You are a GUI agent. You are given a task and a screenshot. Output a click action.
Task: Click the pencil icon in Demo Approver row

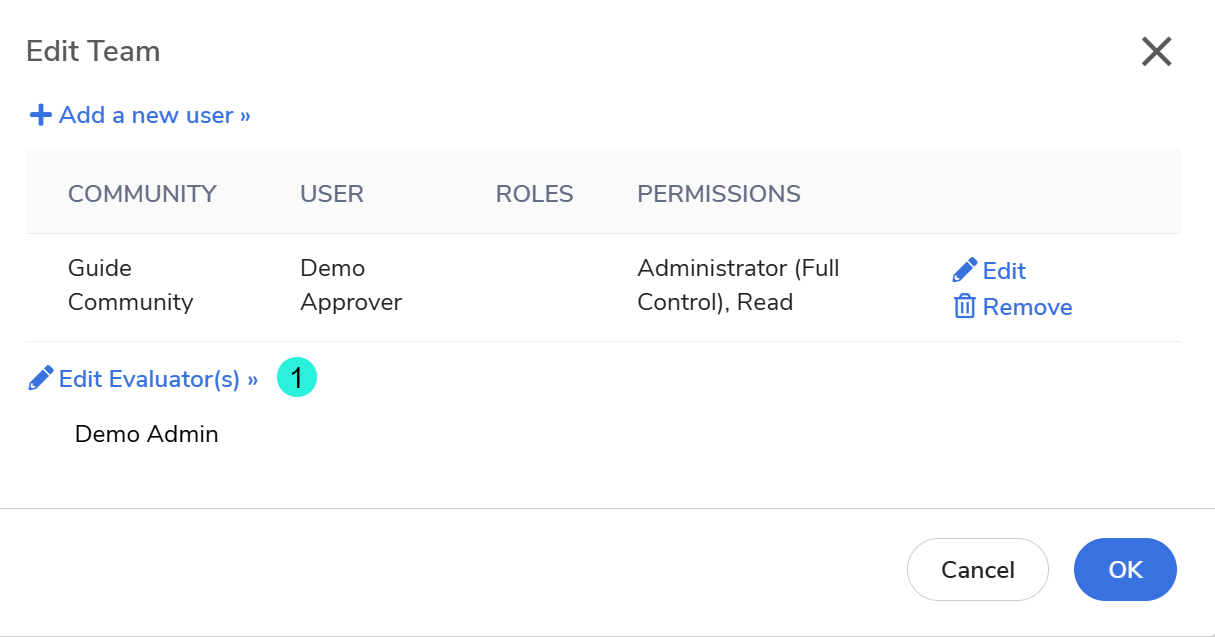965,270
